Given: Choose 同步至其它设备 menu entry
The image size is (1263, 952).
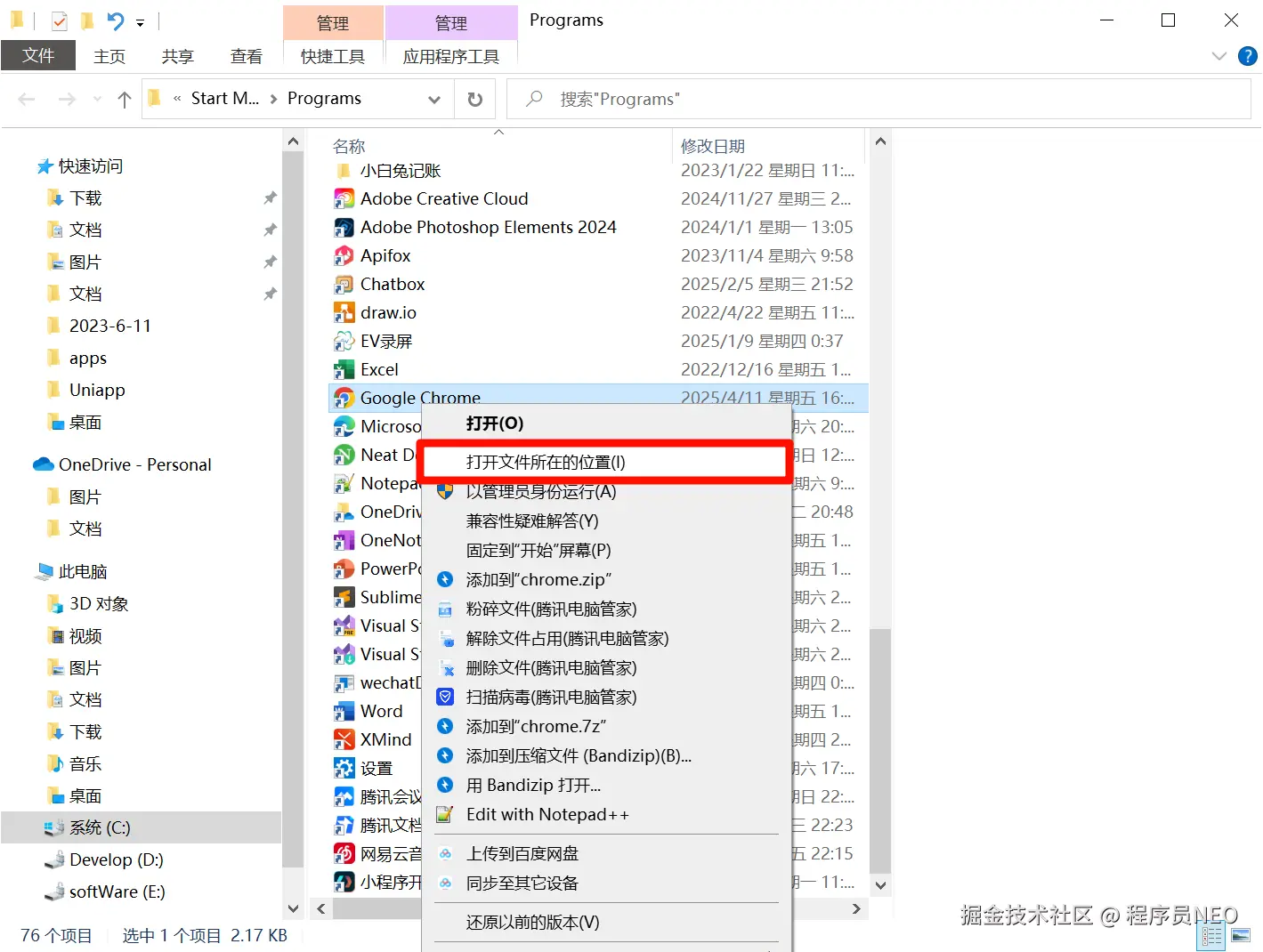Looking at the screenshot, I should (605, 883).
